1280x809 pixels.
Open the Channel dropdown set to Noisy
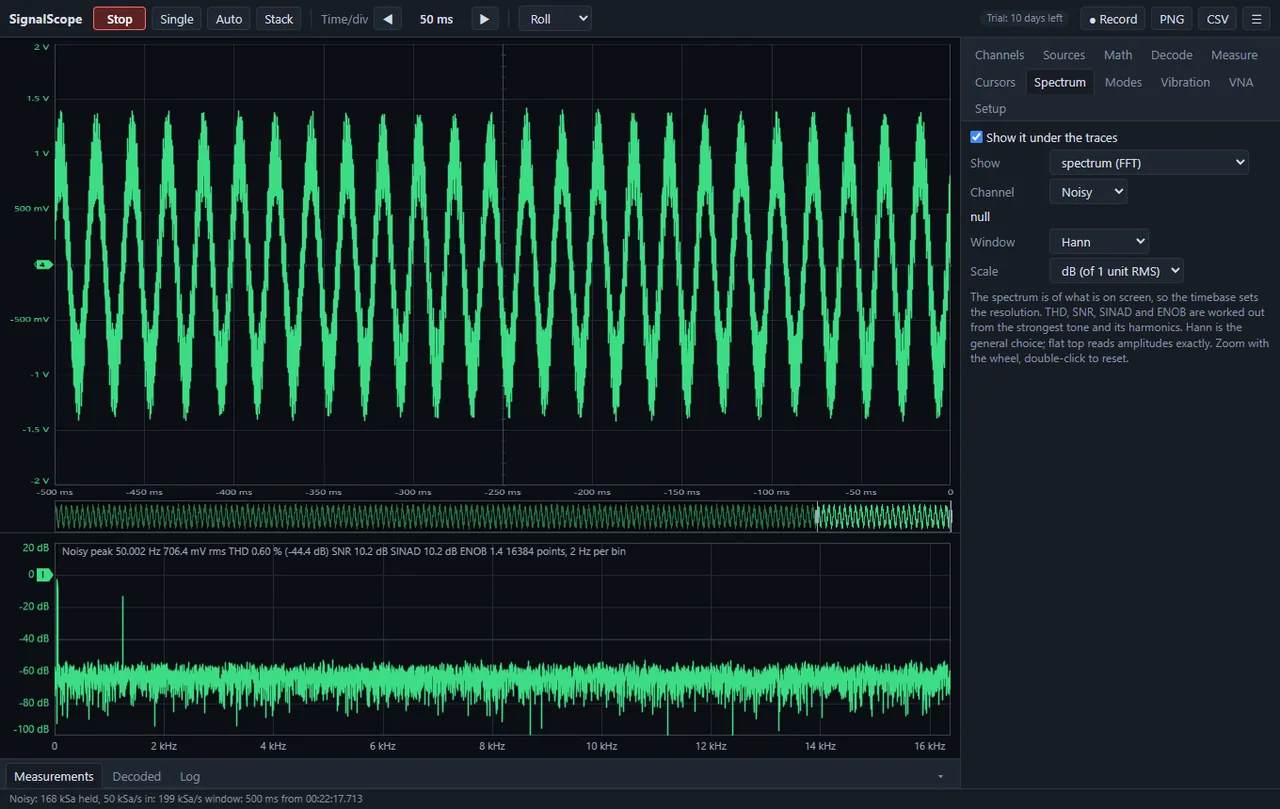pos(1088,191)
